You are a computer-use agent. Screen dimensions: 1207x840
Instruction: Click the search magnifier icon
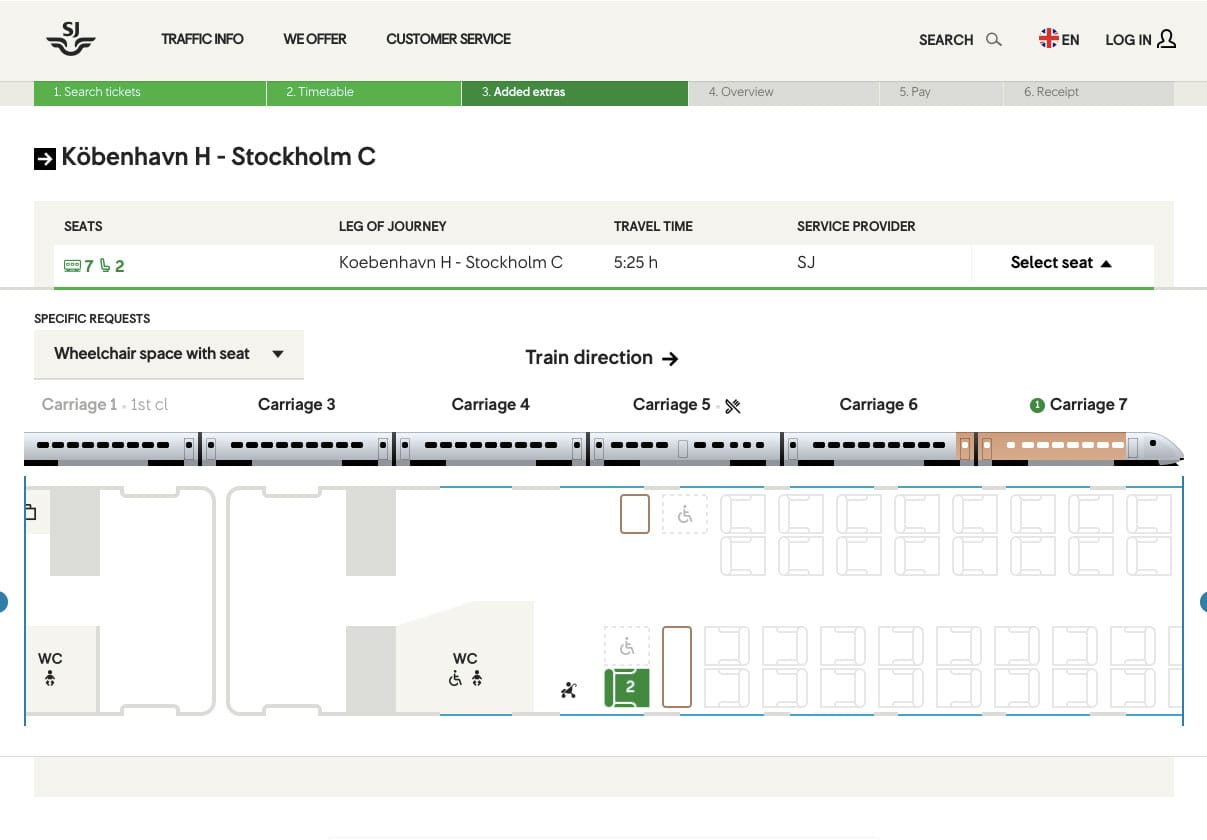click(993, 40)
